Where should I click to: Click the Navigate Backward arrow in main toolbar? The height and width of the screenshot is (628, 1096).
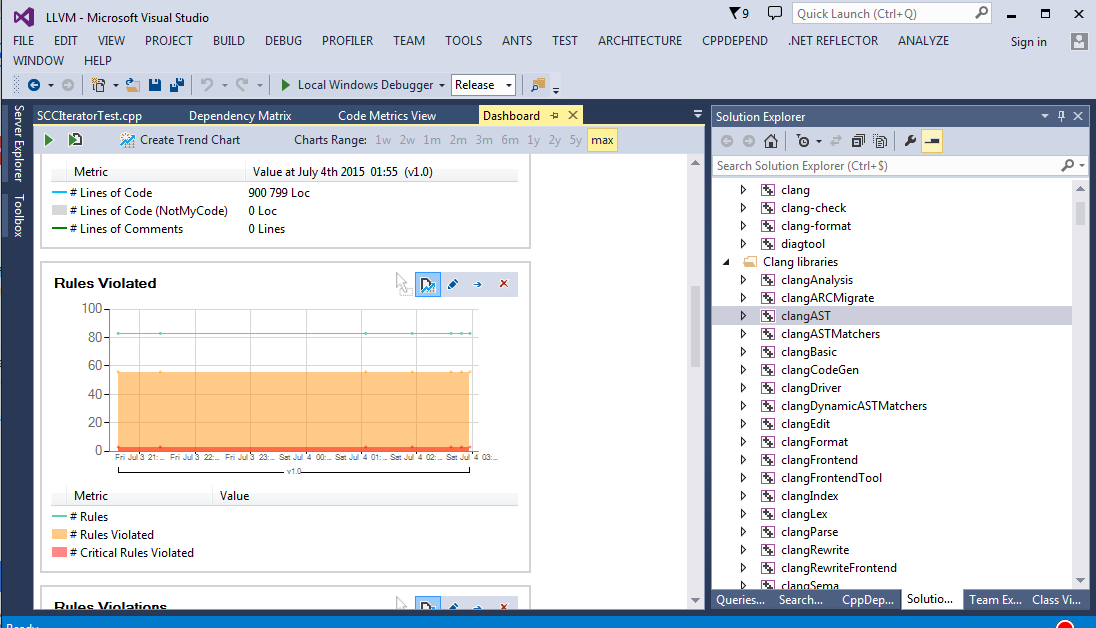[34, 85]
